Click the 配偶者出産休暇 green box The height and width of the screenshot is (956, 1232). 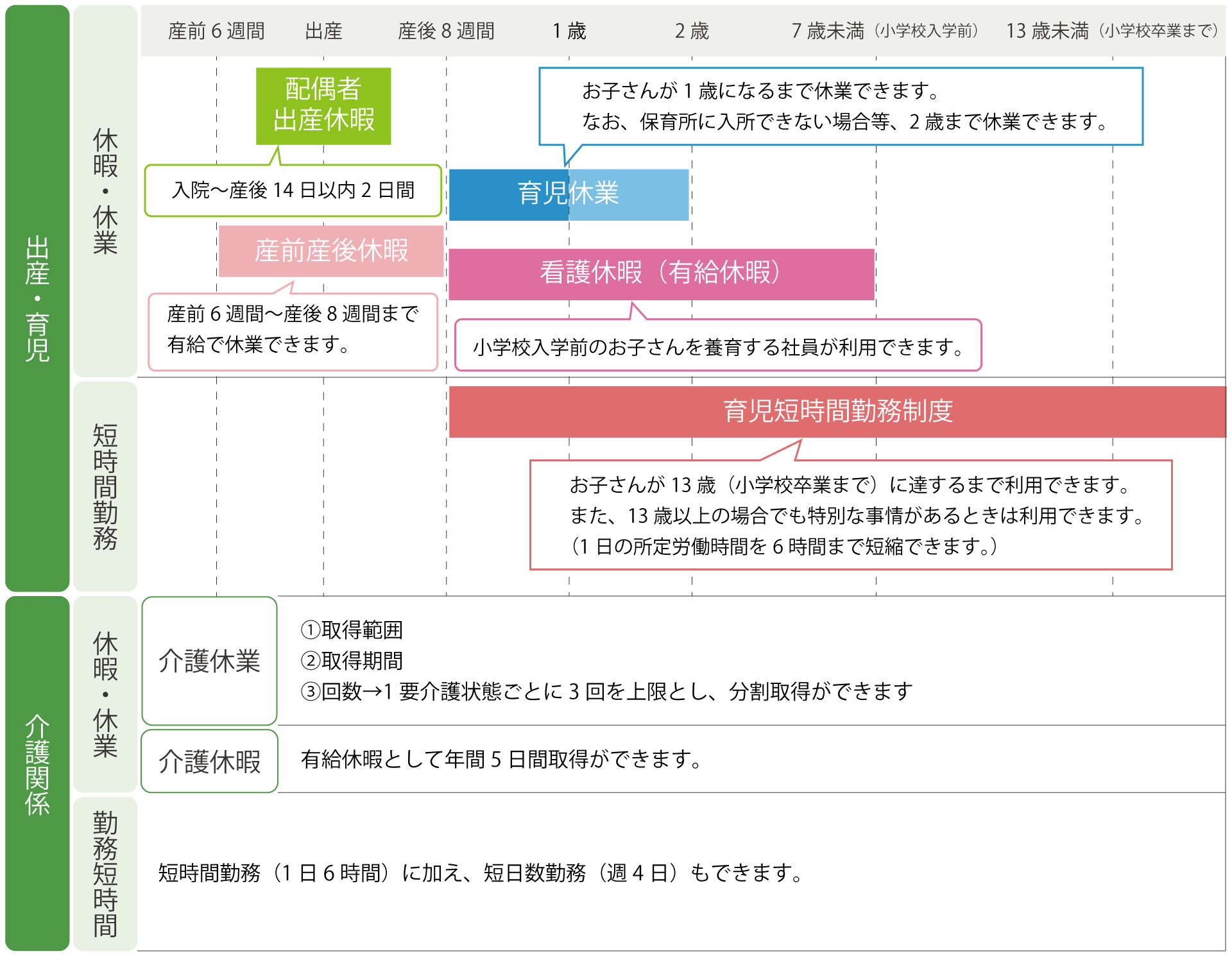click(323, 106)
